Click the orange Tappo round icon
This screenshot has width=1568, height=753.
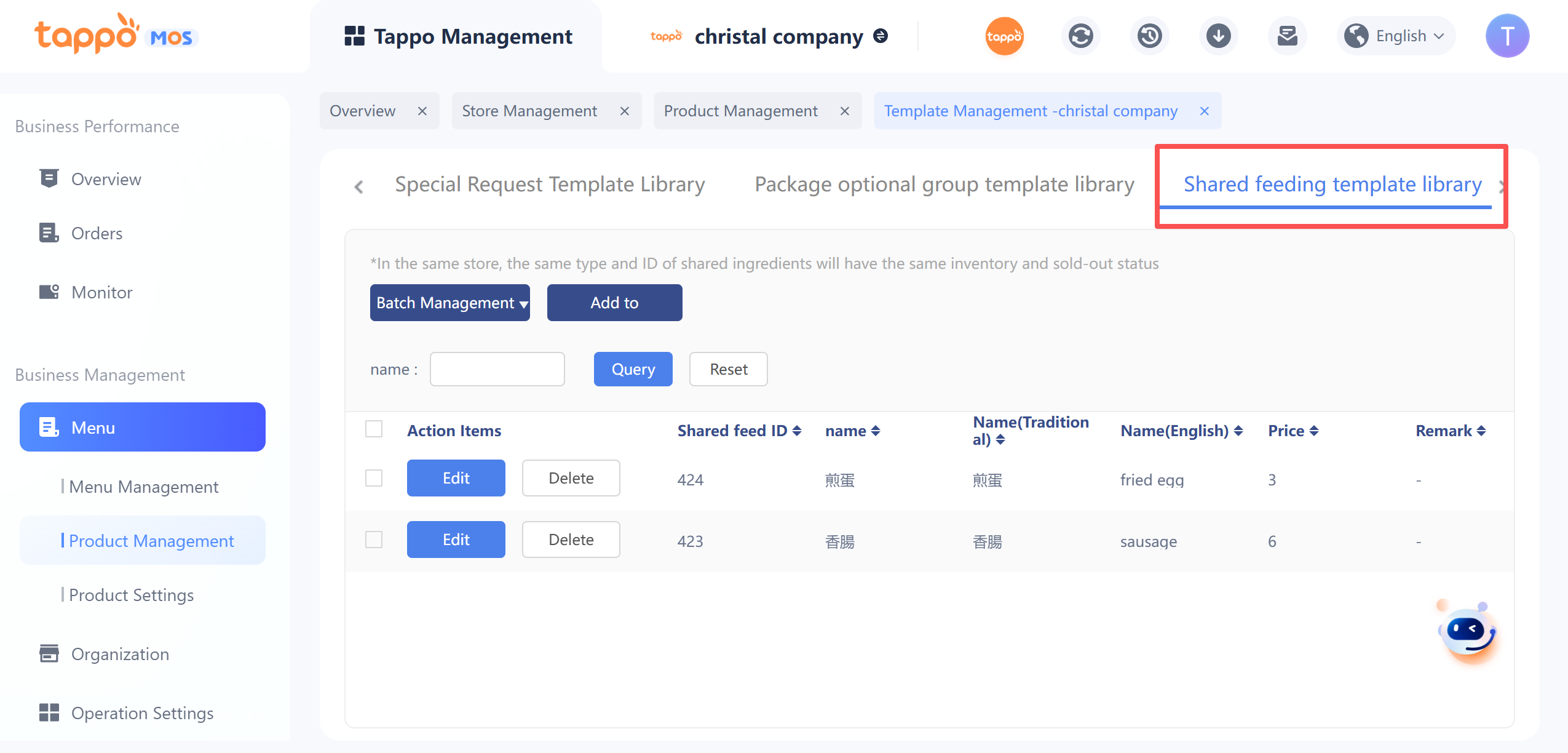click(1004, 36)
